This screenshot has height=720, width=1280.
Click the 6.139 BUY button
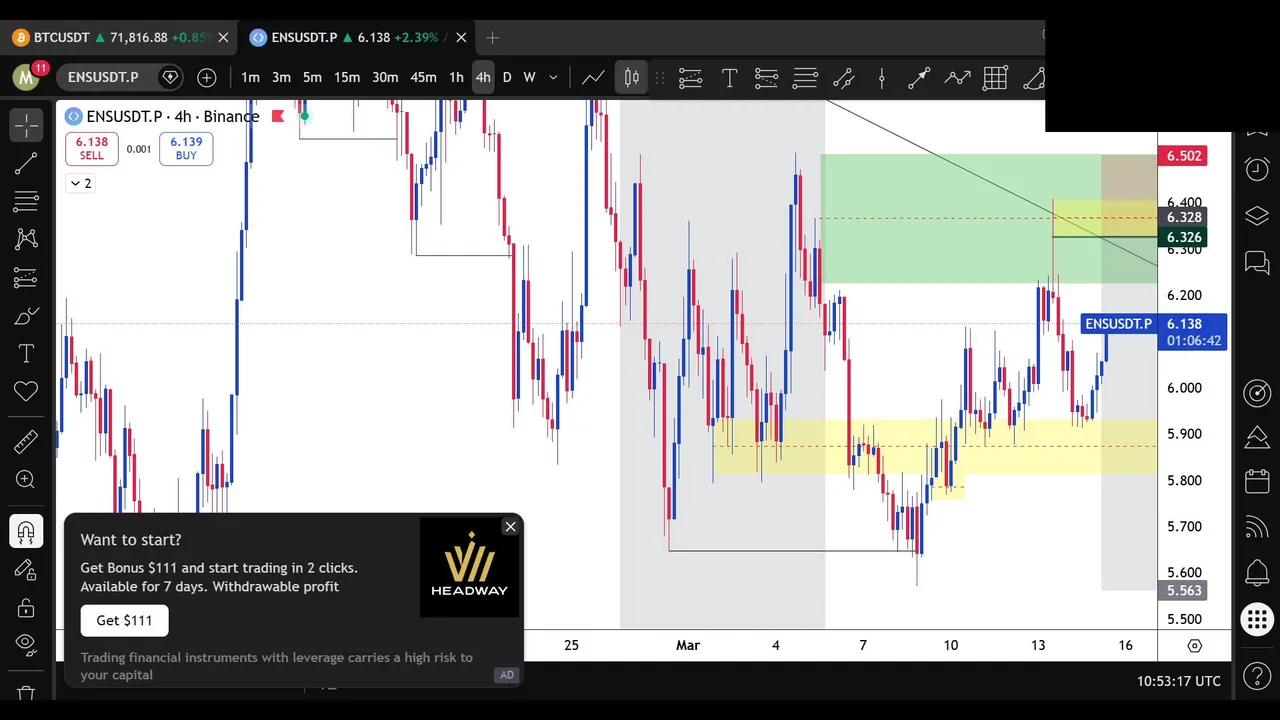click(x=186, y=148)
